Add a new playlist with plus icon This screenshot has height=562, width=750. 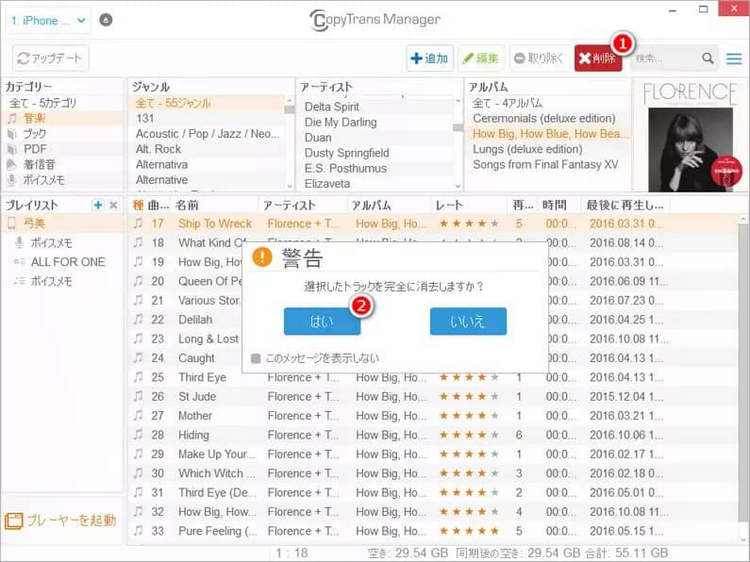[x=98, y=205]
